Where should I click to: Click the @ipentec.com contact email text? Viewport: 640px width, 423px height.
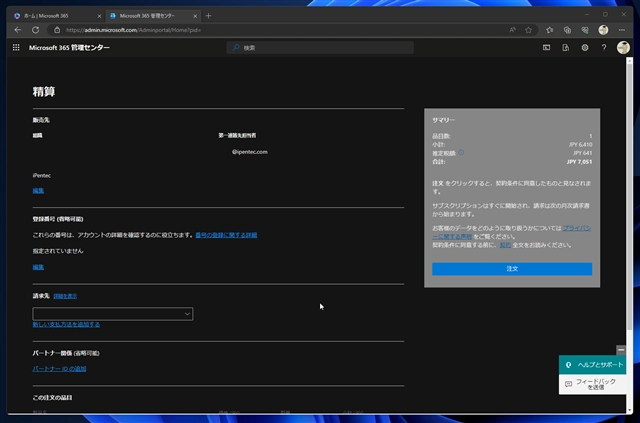250,152
